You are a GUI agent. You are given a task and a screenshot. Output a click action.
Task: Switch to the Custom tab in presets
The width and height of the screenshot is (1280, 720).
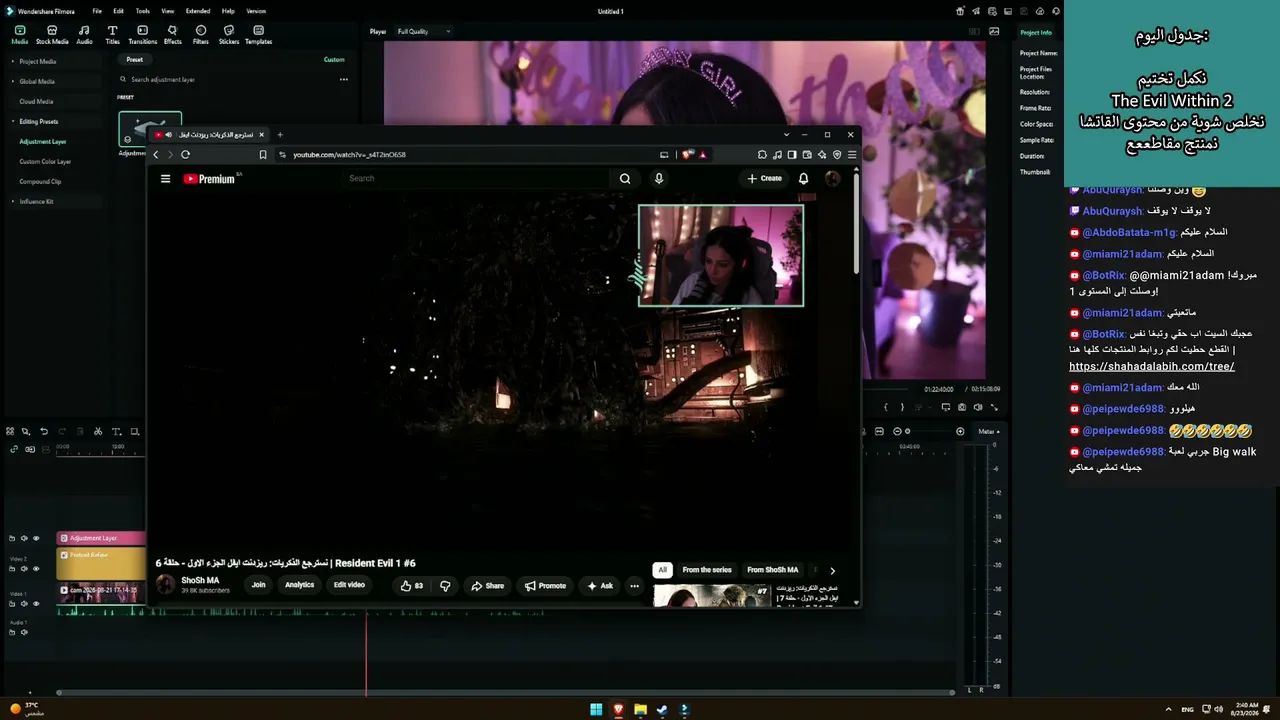[334, 60]
